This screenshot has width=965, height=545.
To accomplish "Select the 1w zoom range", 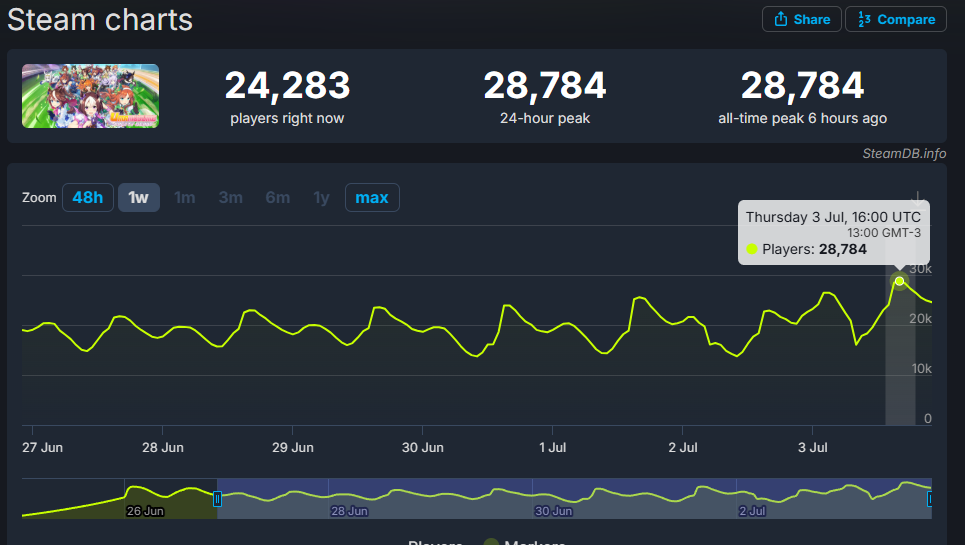I will (138, 197).
